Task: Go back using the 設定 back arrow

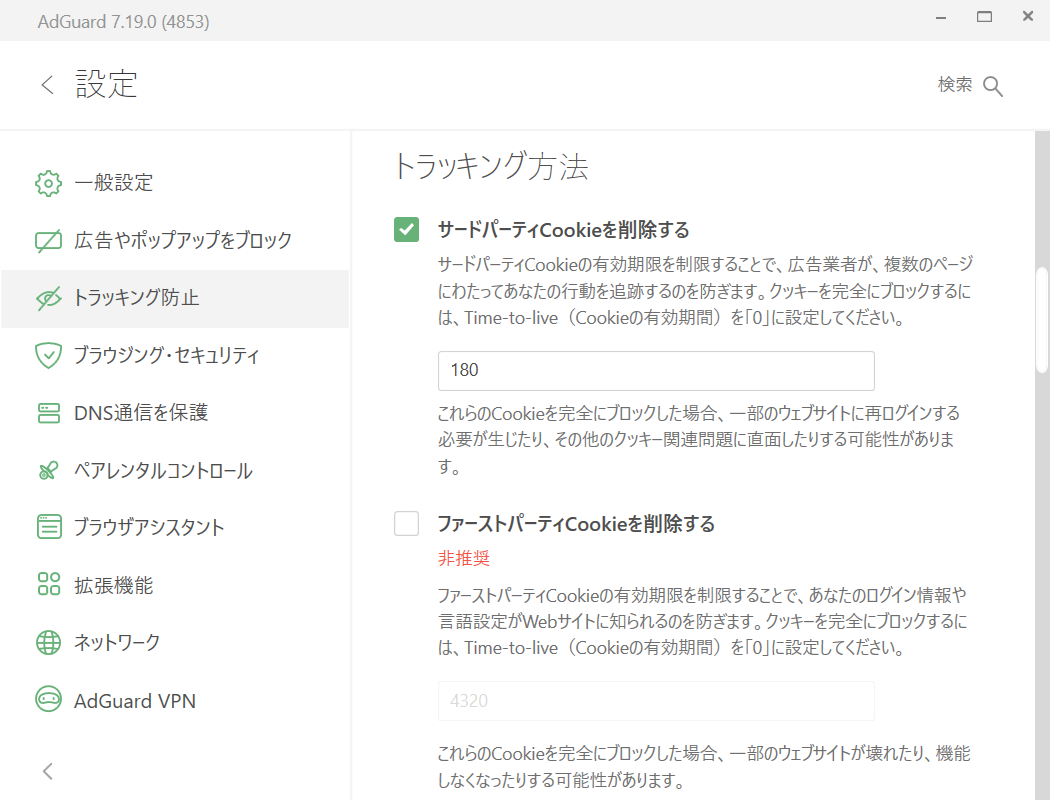Action: [x=46, y=84]
